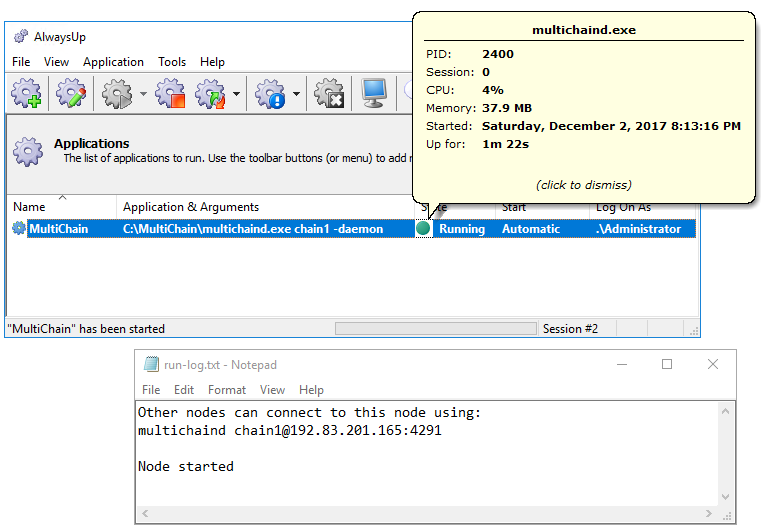Viewport: 764px width, 531px height.
Task: Maximize the run-log.txt Notepad window
Action: click(667, 364)
